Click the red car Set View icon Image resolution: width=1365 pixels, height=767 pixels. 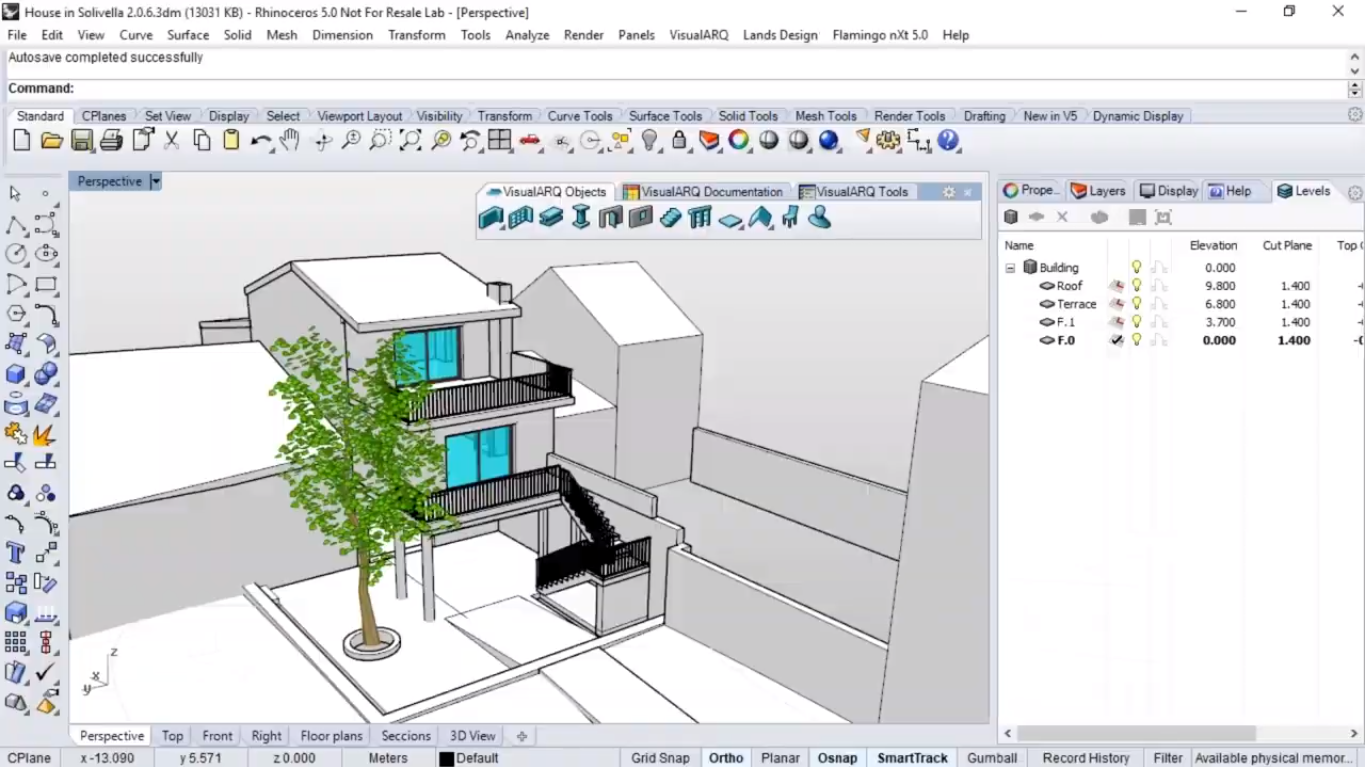point(530,141)
